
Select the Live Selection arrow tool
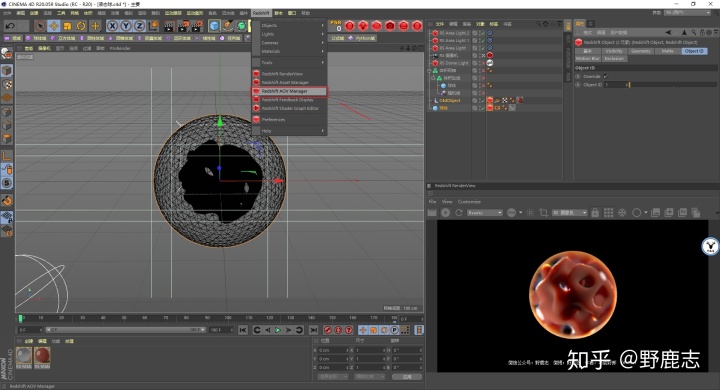pyautogui.click(x=40, y=26)
